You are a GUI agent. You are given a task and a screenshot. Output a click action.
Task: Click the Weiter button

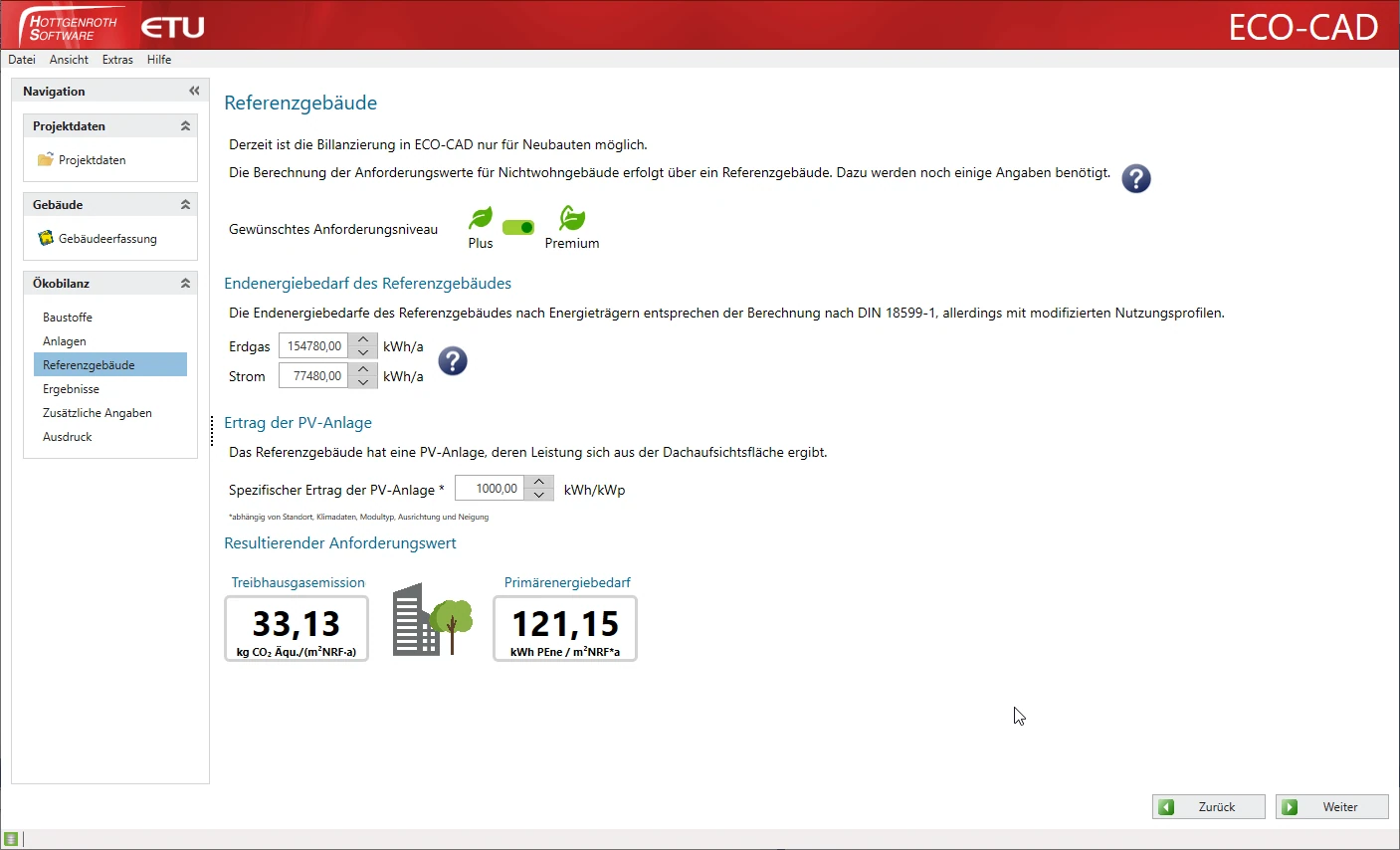[1331, 807]
